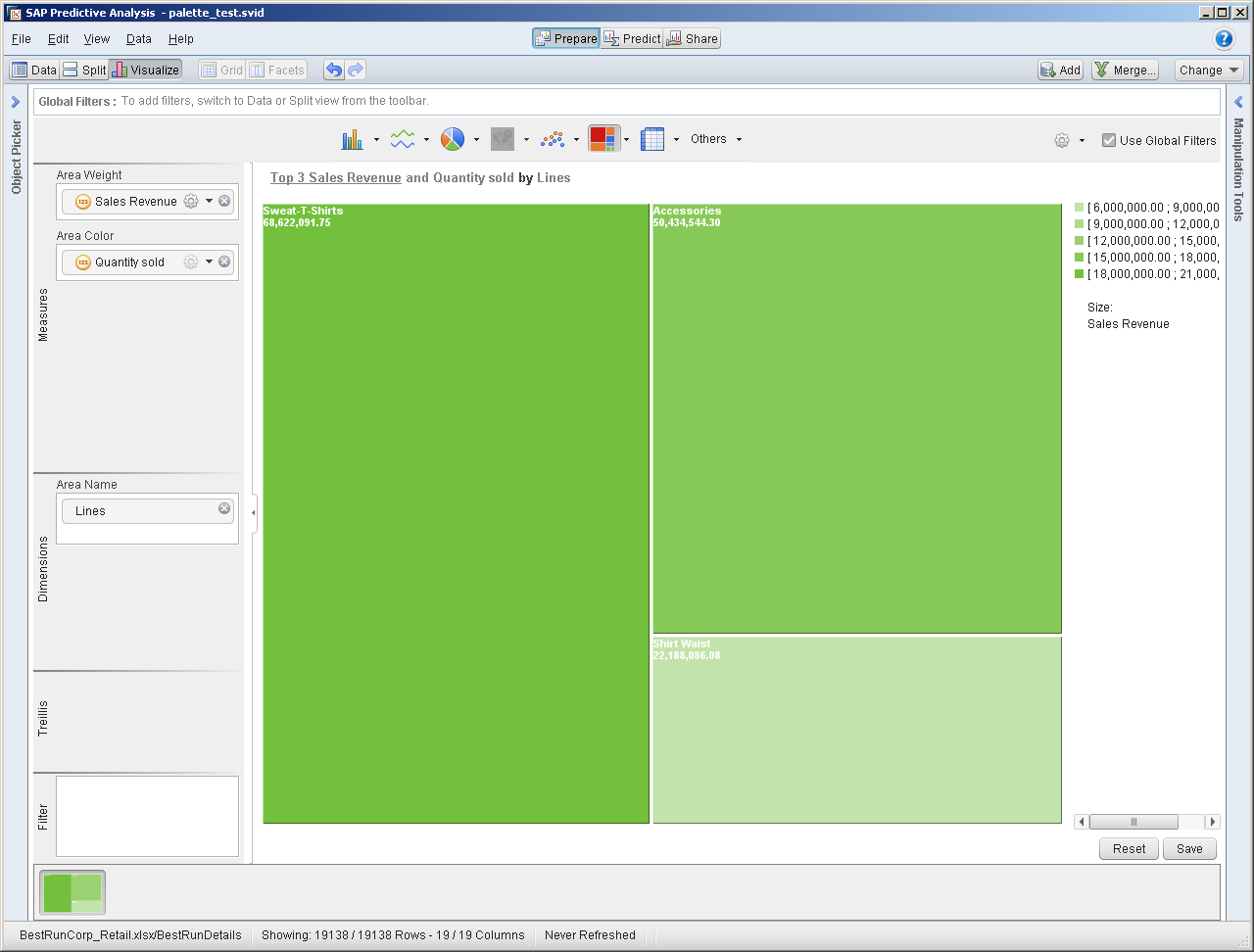The height and width of the screenshot is (952, 1254).
Task: Open the Help menu
Action: tap(181, 39)
